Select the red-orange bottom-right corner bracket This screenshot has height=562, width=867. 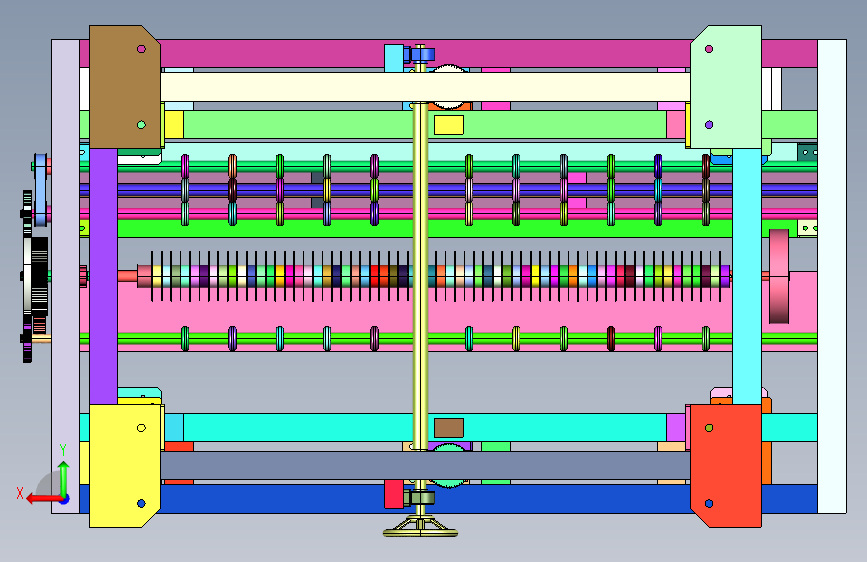726,466
